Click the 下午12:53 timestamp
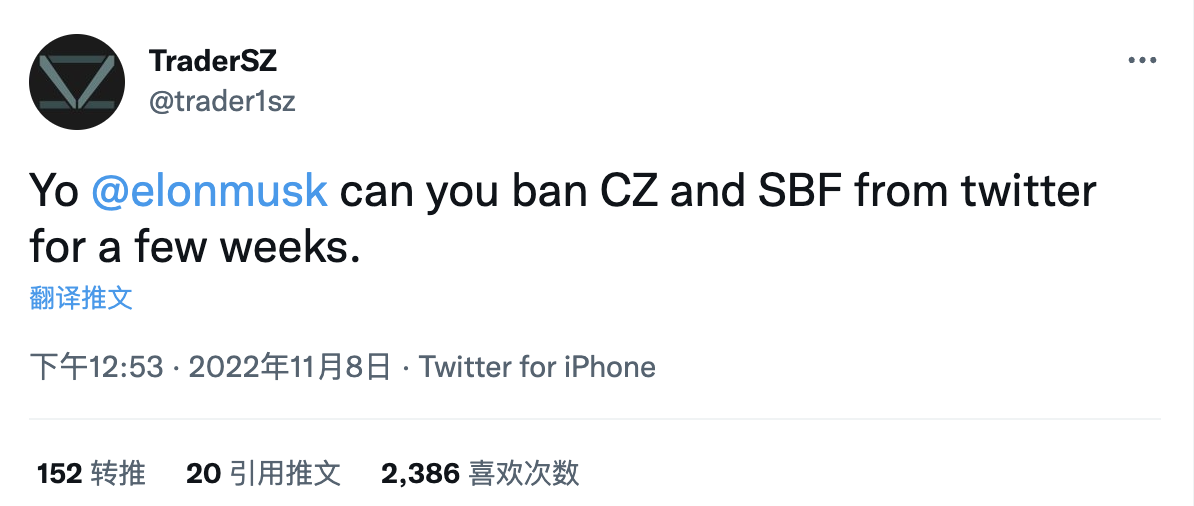 click(96, 367)
